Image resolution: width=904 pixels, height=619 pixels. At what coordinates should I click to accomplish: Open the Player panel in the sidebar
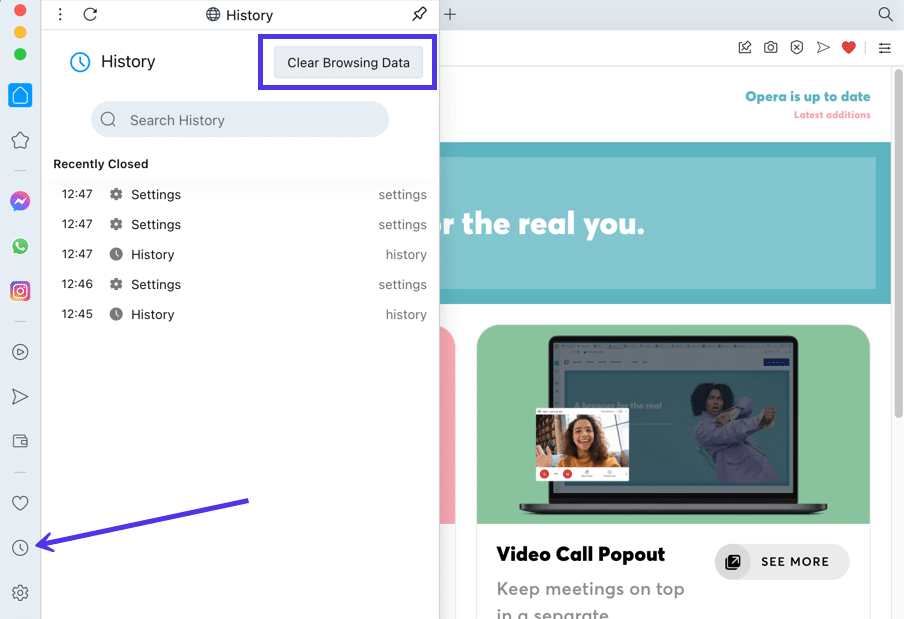20,352
